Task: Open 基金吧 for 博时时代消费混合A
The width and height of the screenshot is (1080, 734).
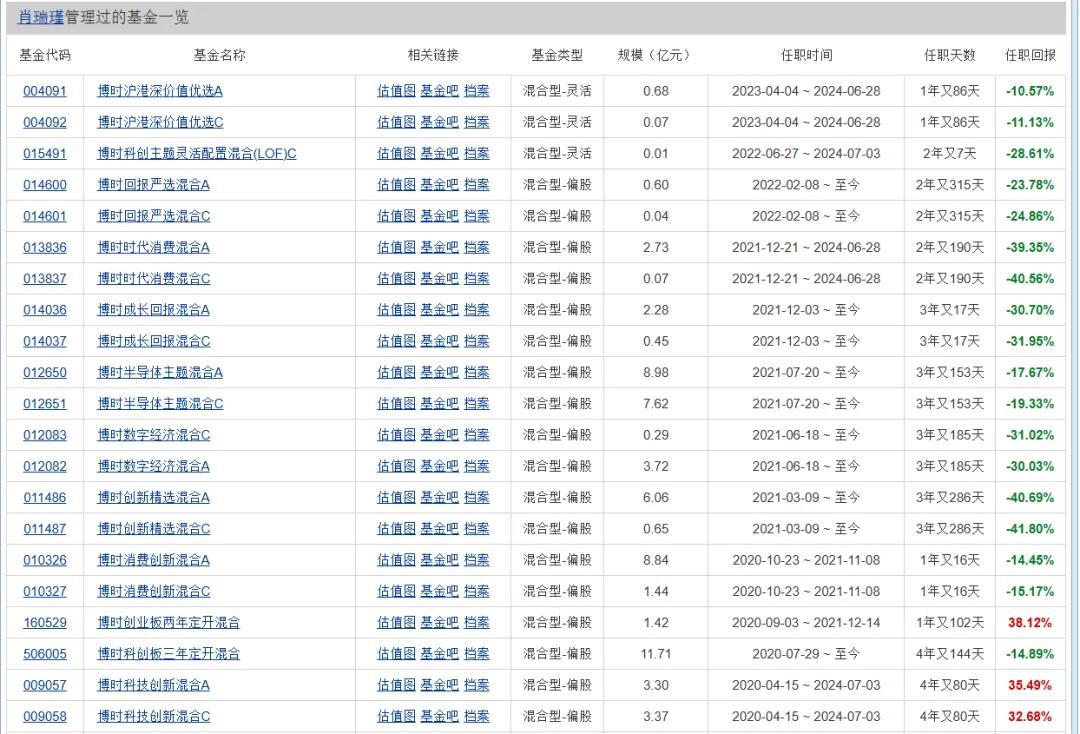Action: [439, 247]
